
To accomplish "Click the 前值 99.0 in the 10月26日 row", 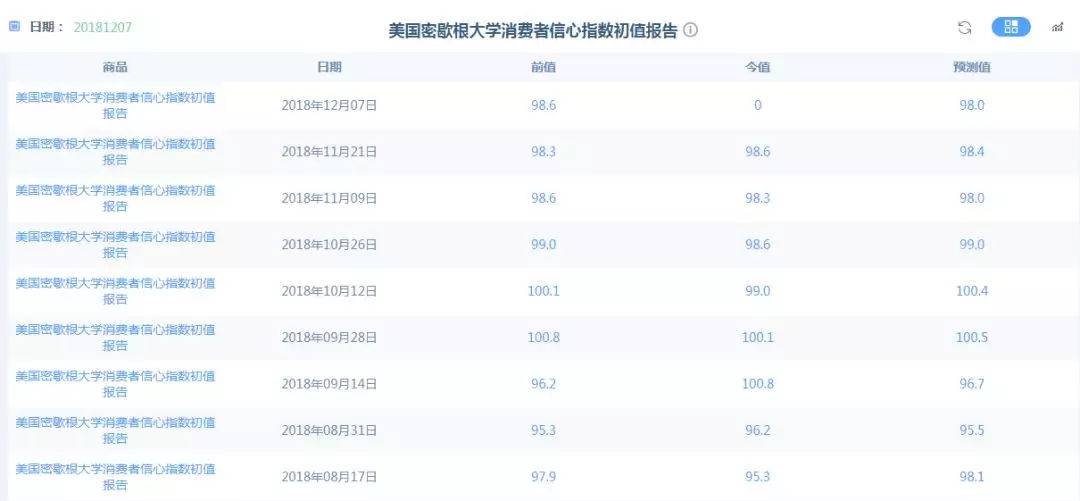I will click(x=543, y=245).
